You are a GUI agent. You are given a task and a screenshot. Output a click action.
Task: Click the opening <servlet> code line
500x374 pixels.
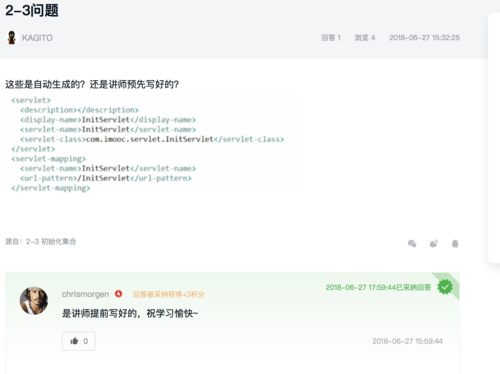[x=31, y=100]
